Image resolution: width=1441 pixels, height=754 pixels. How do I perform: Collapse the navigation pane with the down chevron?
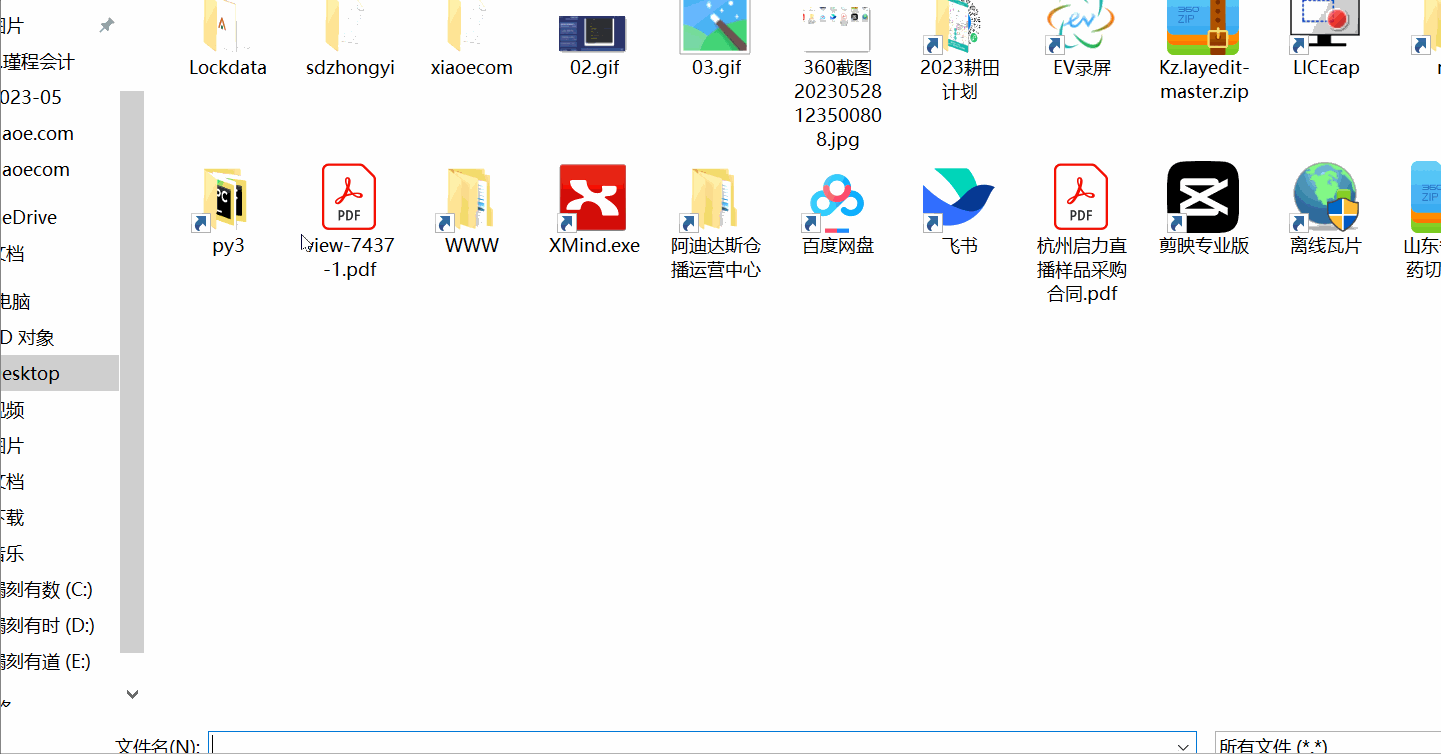tap(131, 694)
